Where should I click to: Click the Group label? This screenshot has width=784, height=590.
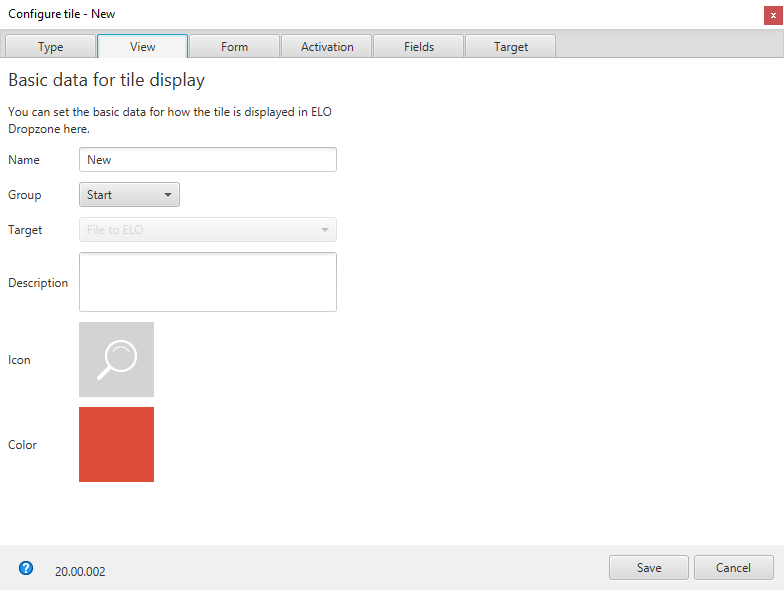click(x=24, y=195)
